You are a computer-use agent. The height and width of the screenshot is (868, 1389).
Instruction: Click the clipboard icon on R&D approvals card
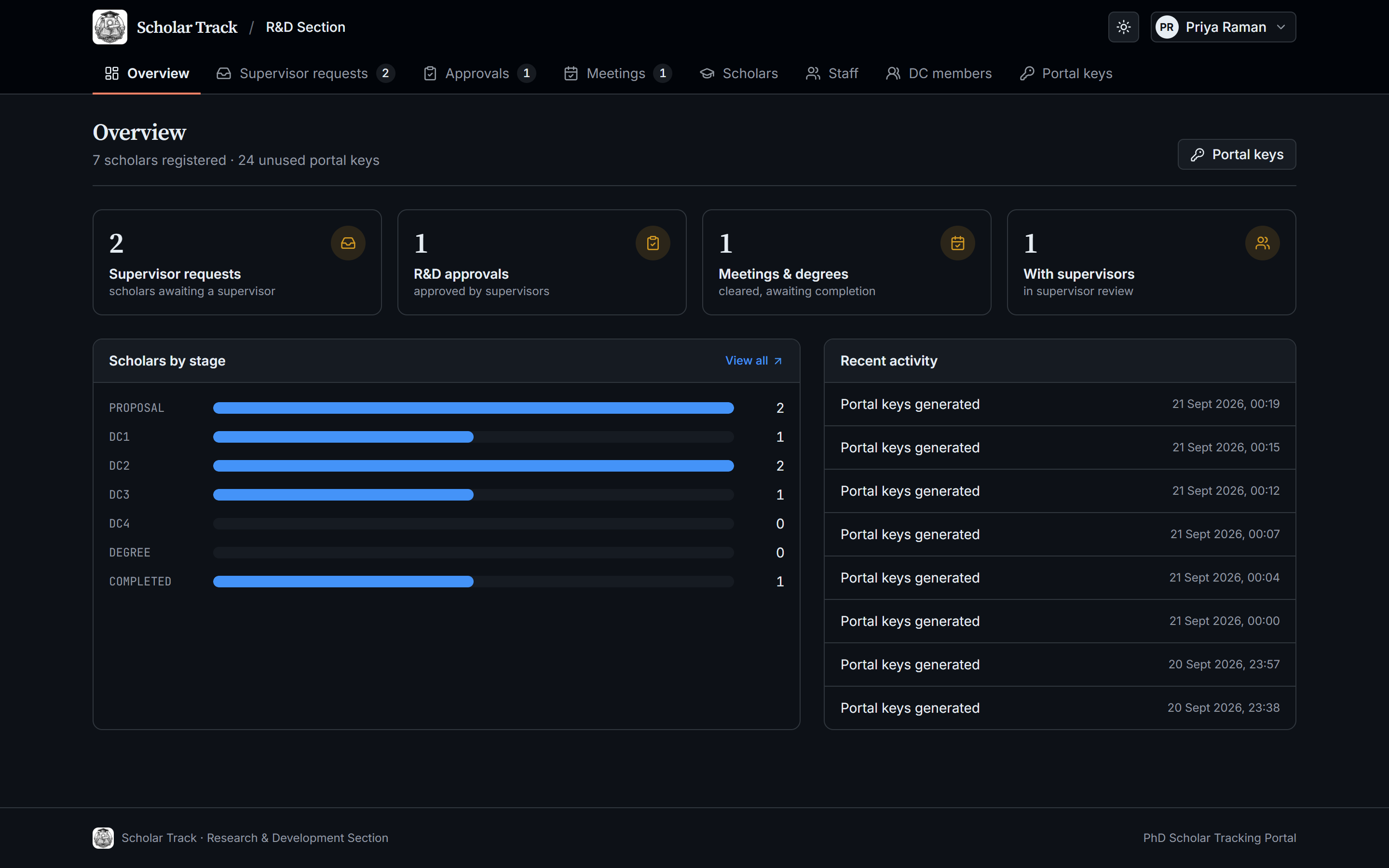point(653,244)
